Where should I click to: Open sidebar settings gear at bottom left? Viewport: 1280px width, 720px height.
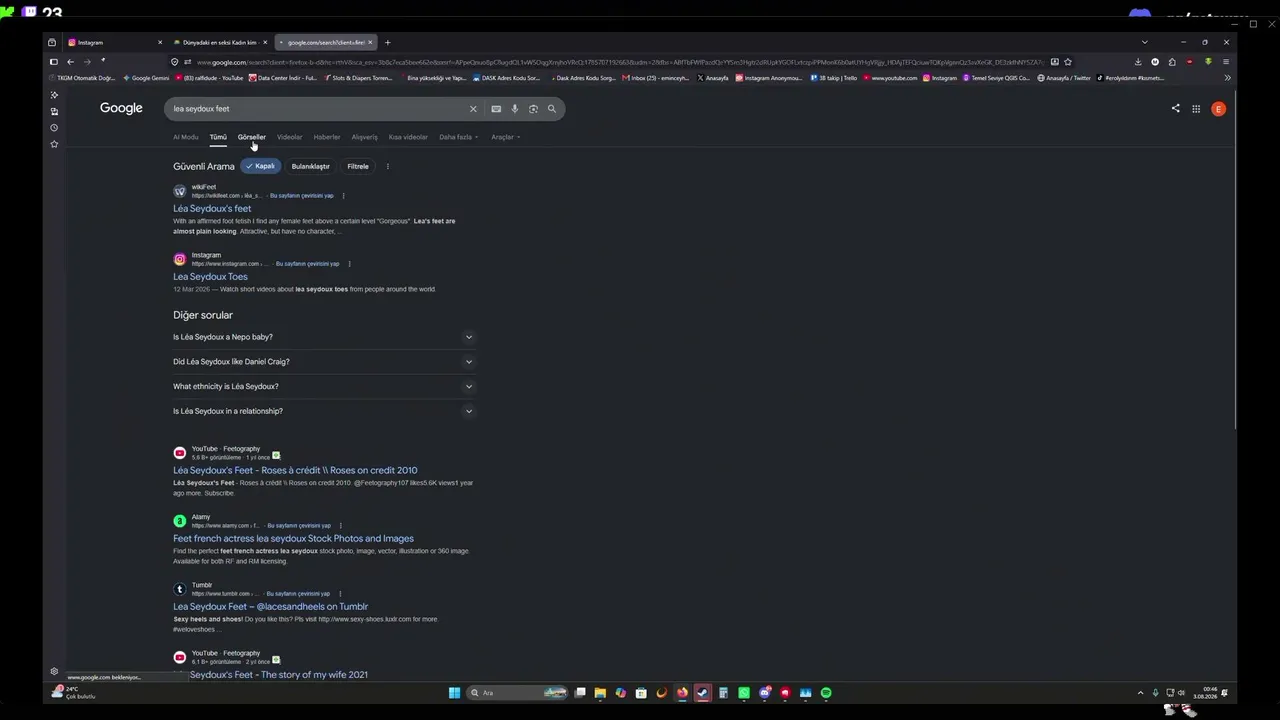(x=54, y=671)
